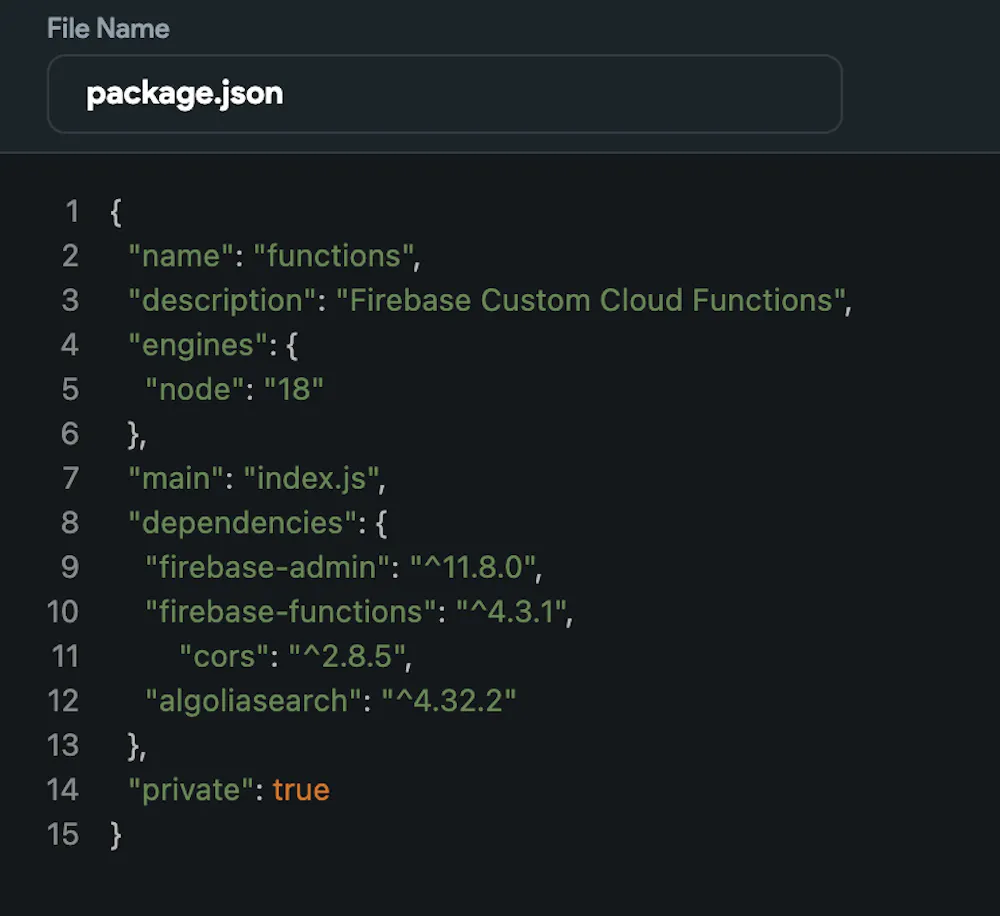Click the "index.js" value
Screen dimensions: 1000x916
tap(311, 479)
